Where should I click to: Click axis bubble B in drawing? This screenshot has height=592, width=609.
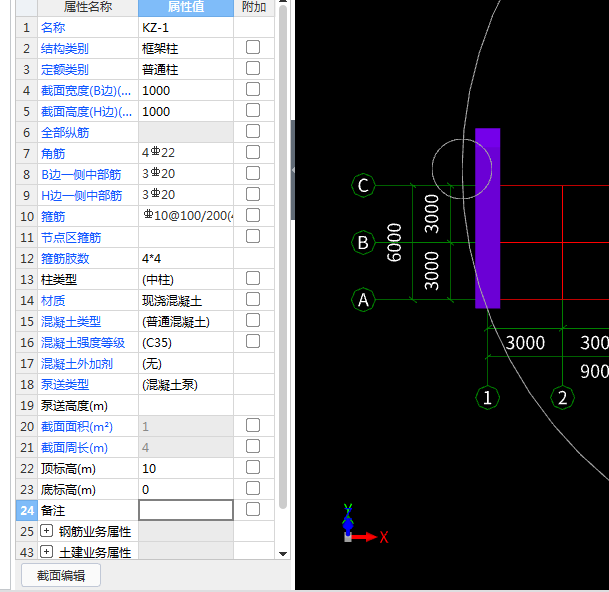tap(363, 242)
